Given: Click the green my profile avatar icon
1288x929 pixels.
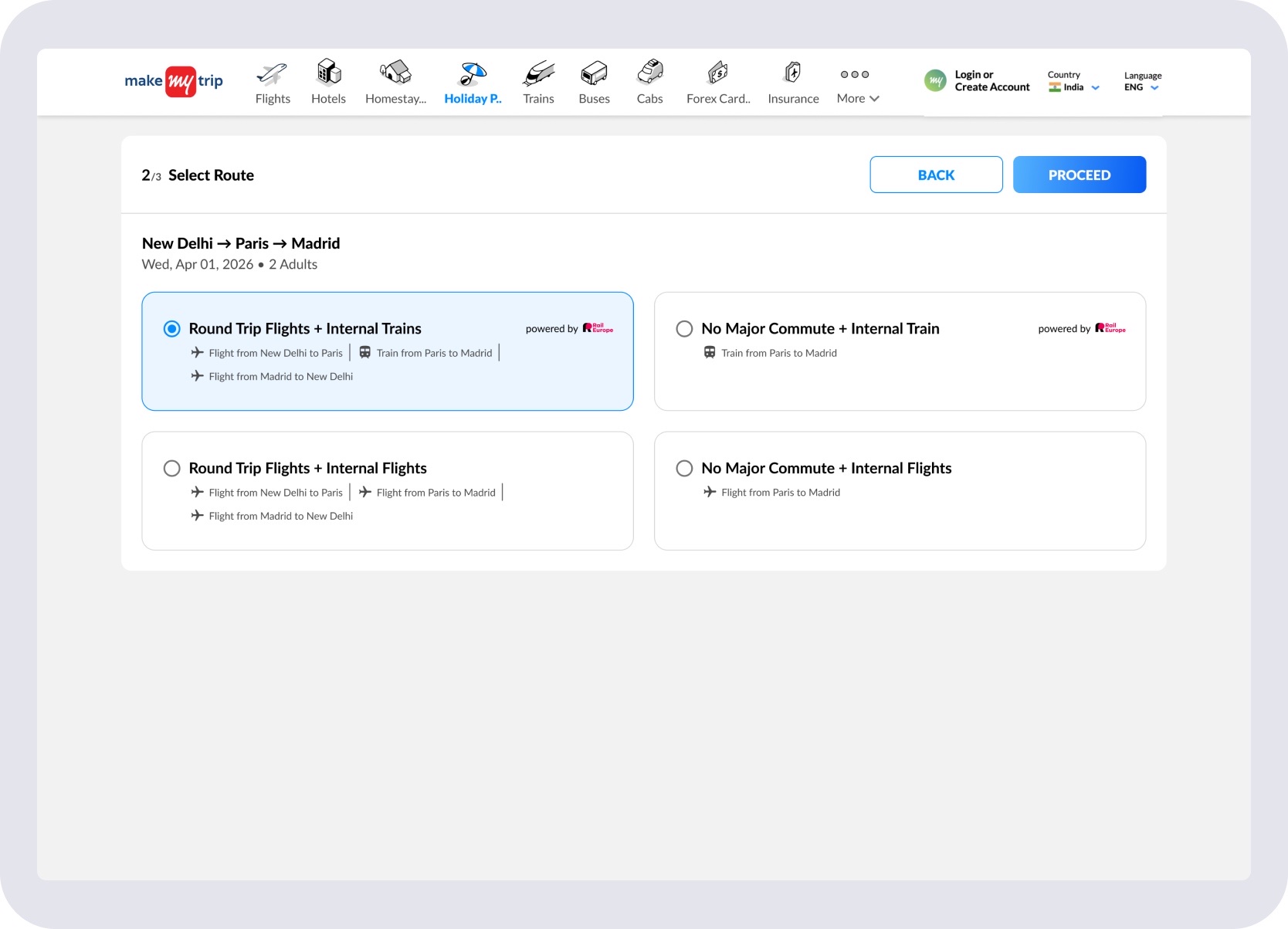Looking at the screenshot, I should (935, 80).
